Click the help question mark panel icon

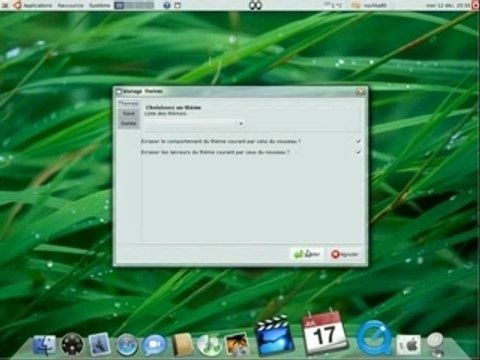[167, 5]
